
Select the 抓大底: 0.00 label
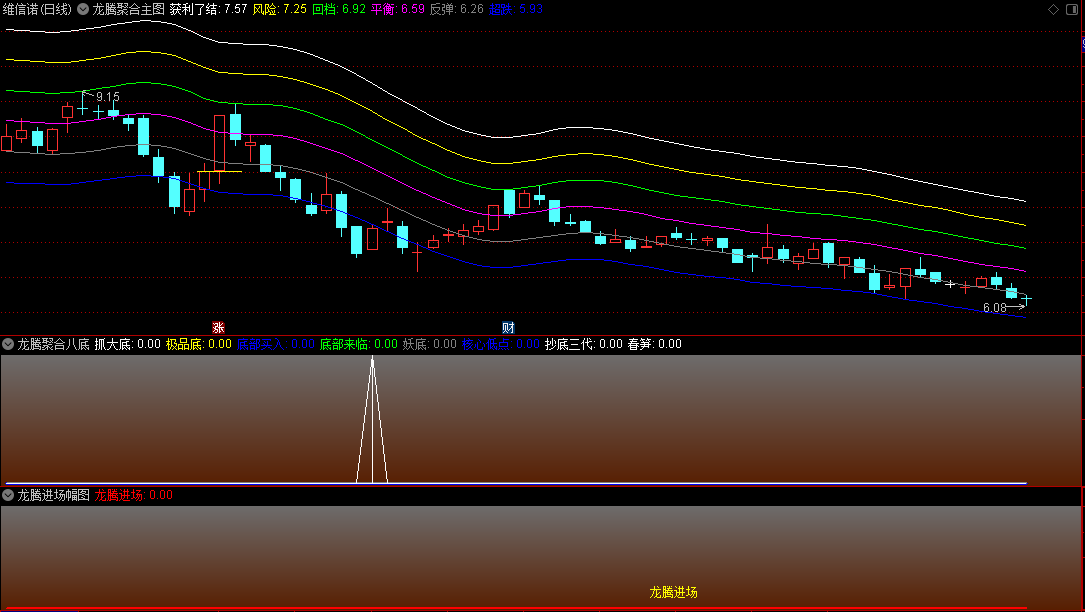point(127,344)
